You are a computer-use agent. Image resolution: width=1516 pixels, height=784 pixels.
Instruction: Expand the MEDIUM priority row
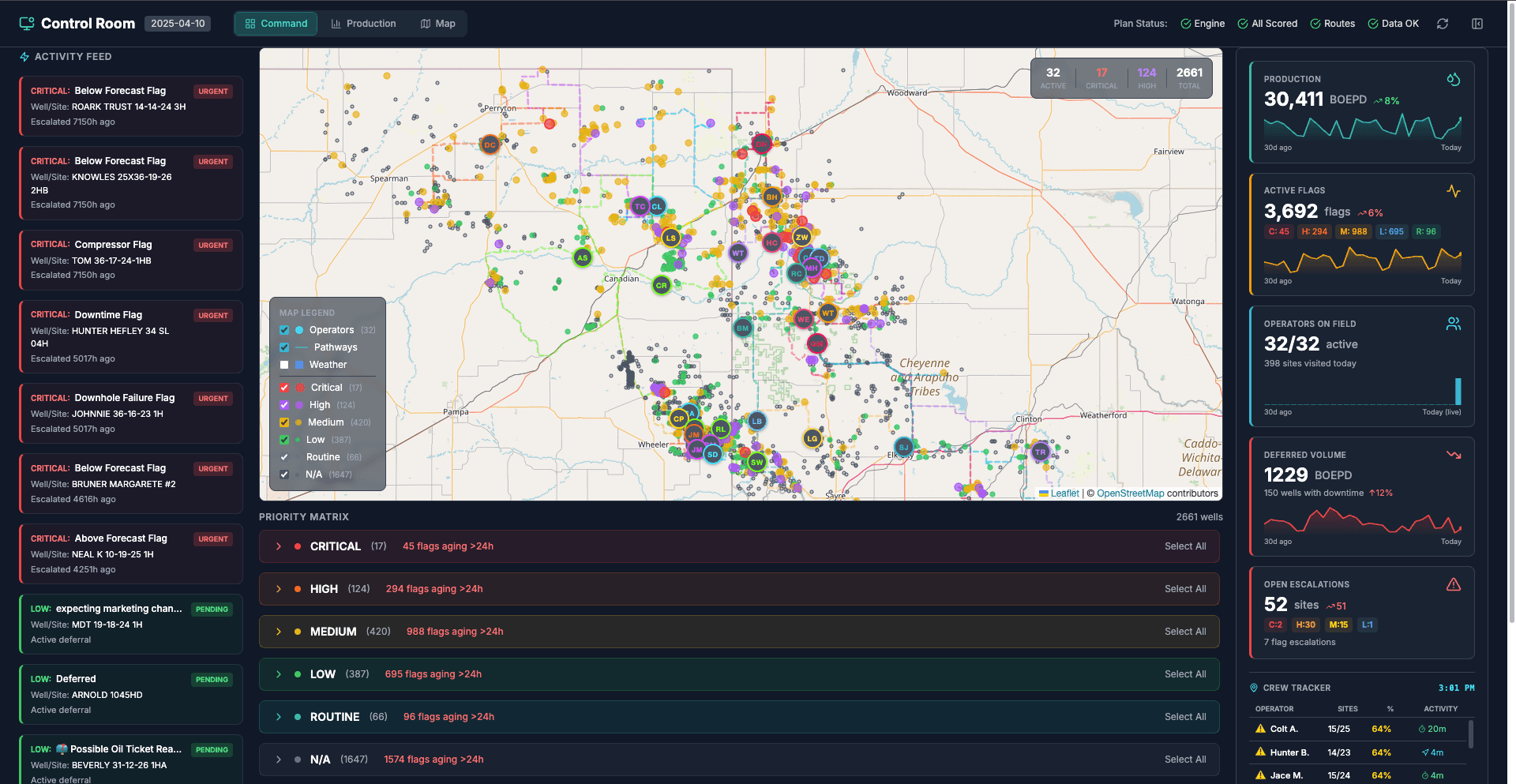[279, 632]
